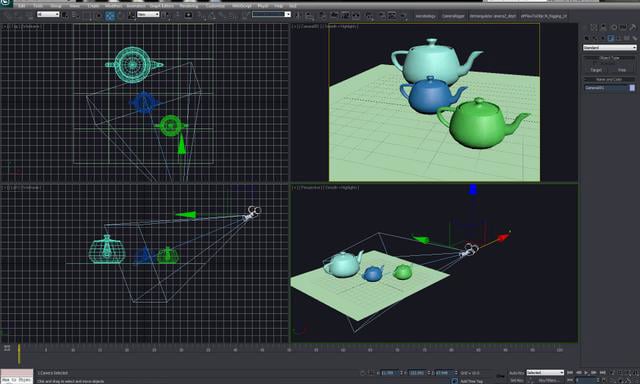The height and width of the screenshot is (384, 640).
Task: Select the Lights category icon in Create panel
Action: (602, 38)
